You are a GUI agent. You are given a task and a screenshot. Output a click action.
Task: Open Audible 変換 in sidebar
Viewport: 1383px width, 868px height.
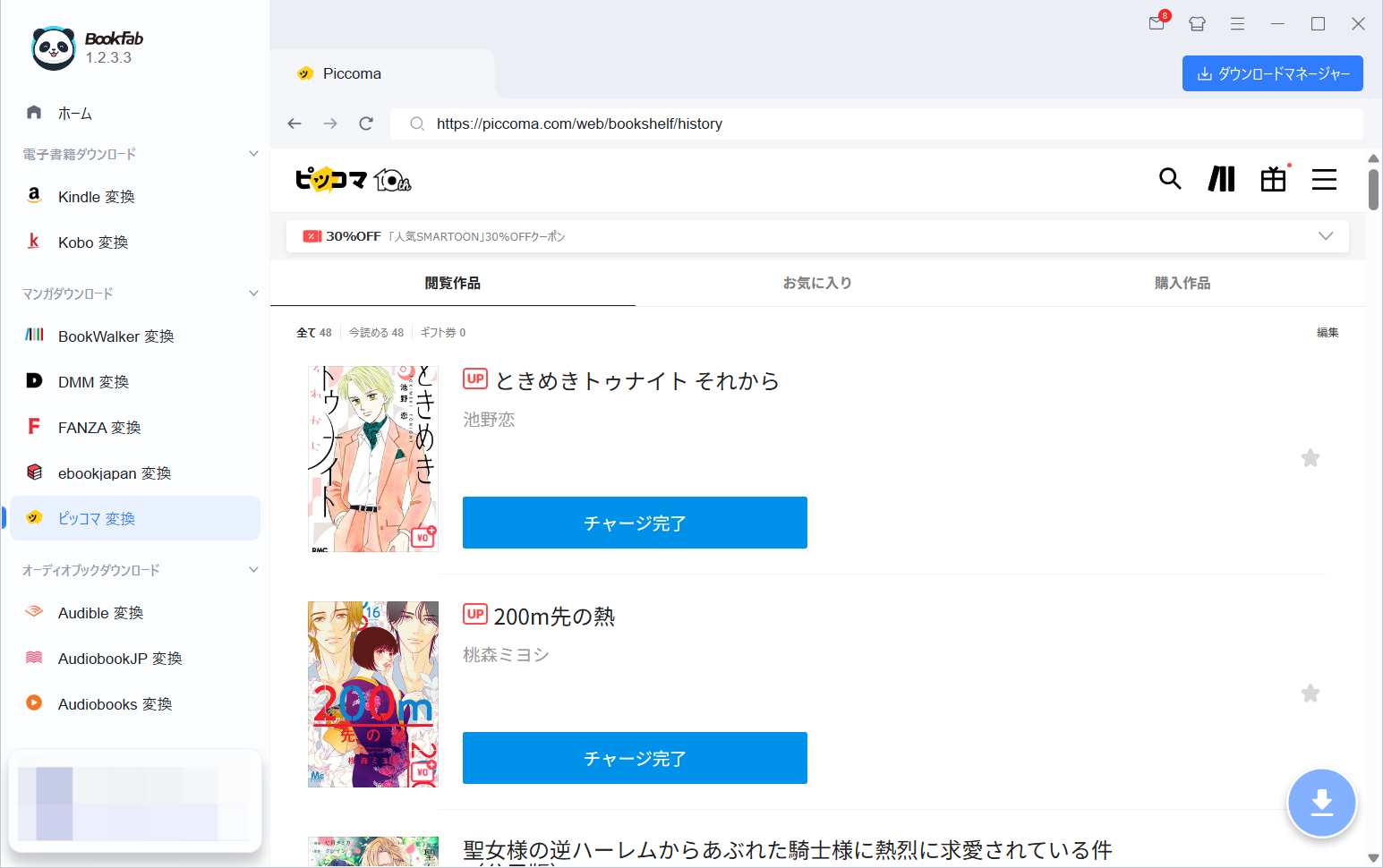click(x=134, y=613)
